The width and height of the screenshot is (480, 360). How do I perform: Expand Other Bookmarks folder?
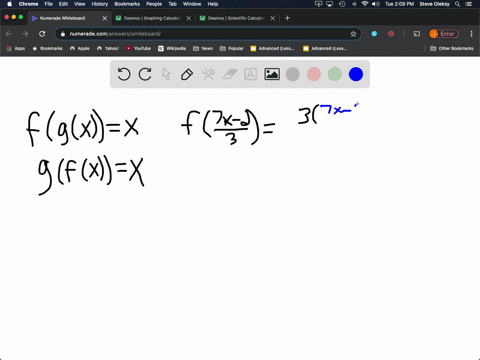point(452,48)
